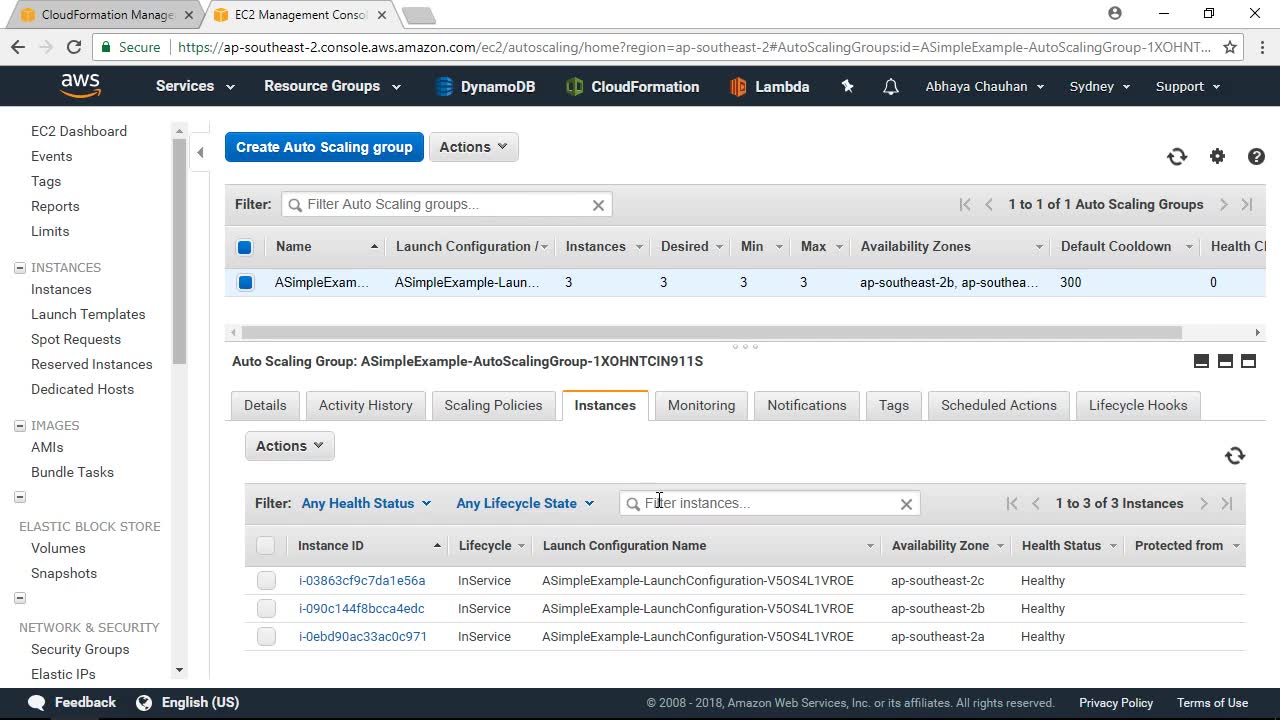Switch to the Activity History tab
This screenshot has width=1280, height=720.
365,405
